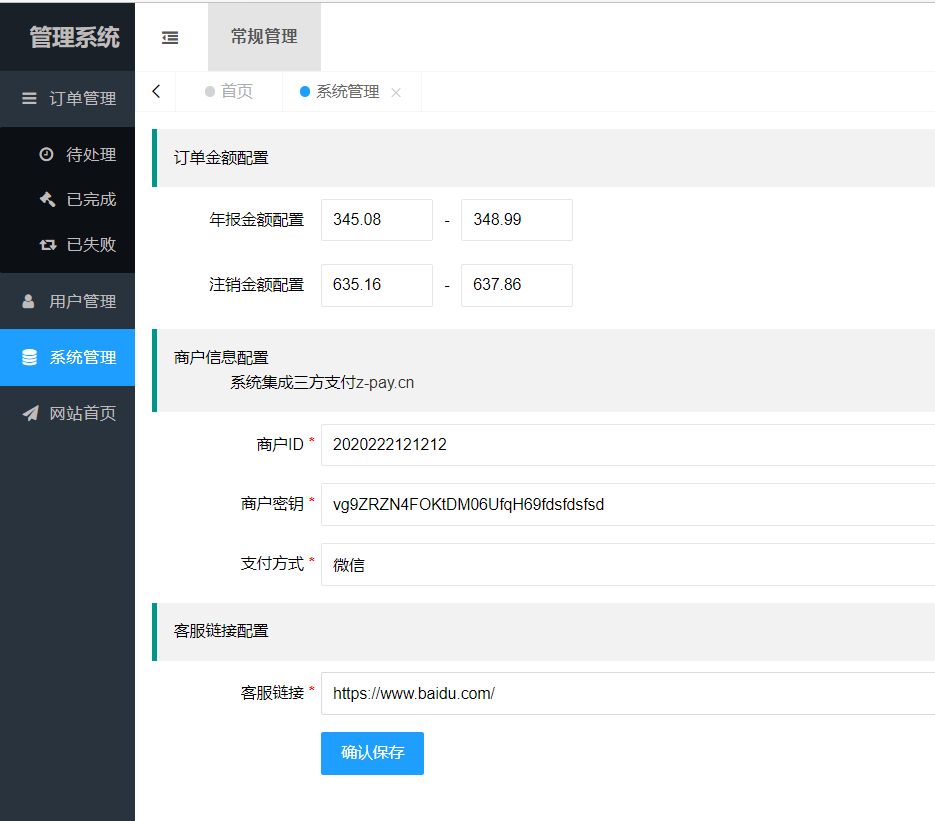Click the sidebar collapse hamburger icon
The width and height of the screenshot is (935, 821).
(170, 37)
